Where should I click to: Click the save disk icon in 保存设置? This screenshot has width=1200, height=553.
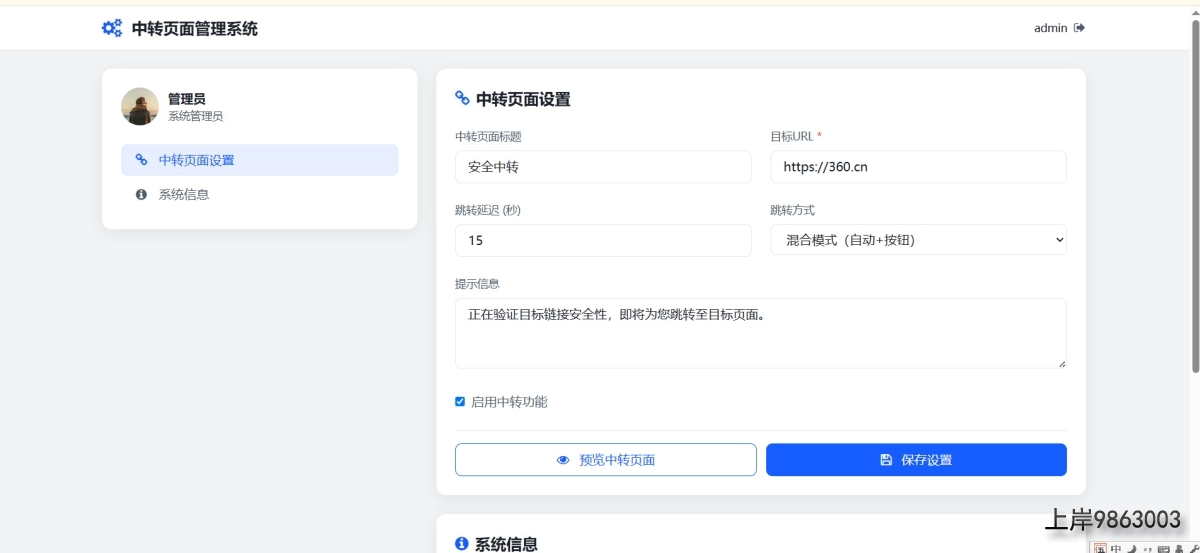tap(886, 460)
